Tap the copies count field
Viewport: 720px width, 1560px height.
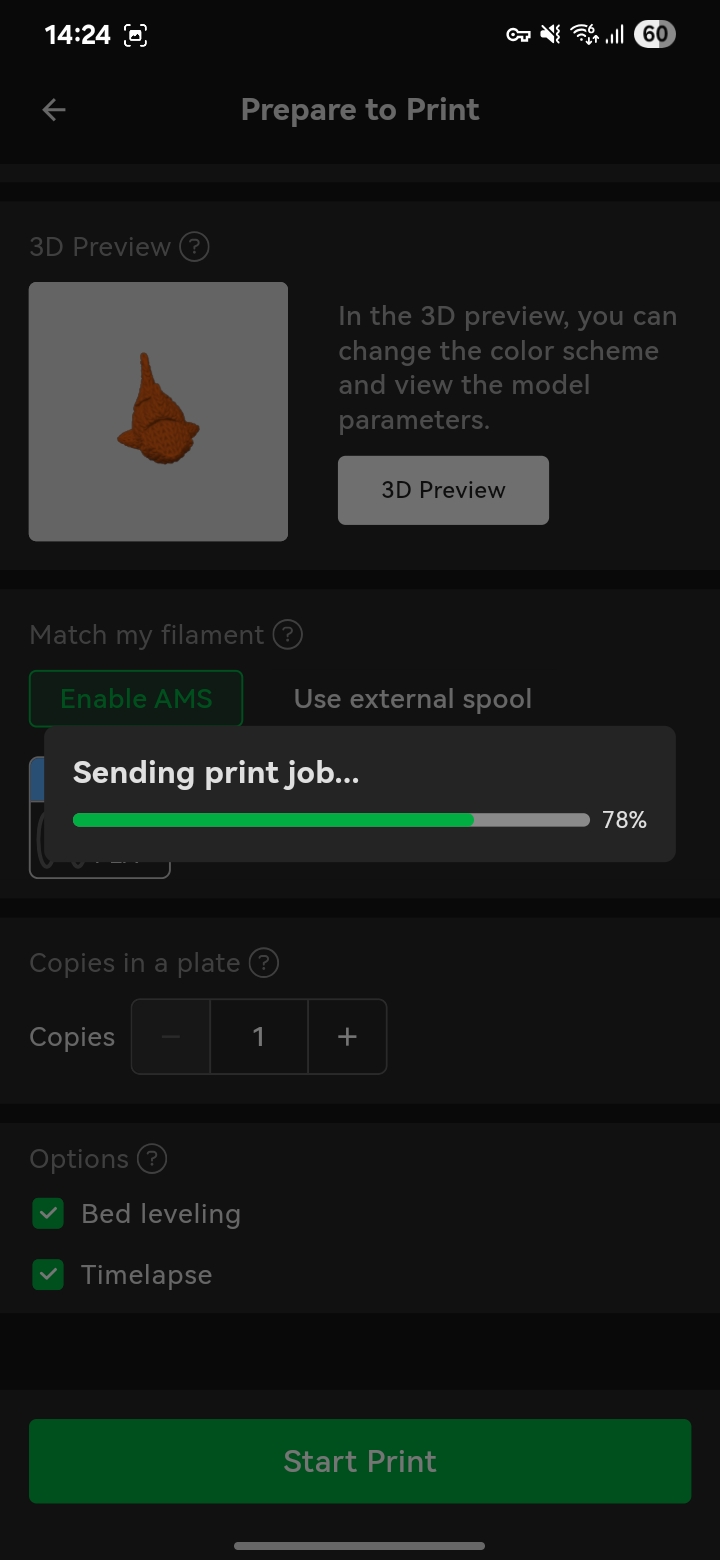pos(259,1037)
